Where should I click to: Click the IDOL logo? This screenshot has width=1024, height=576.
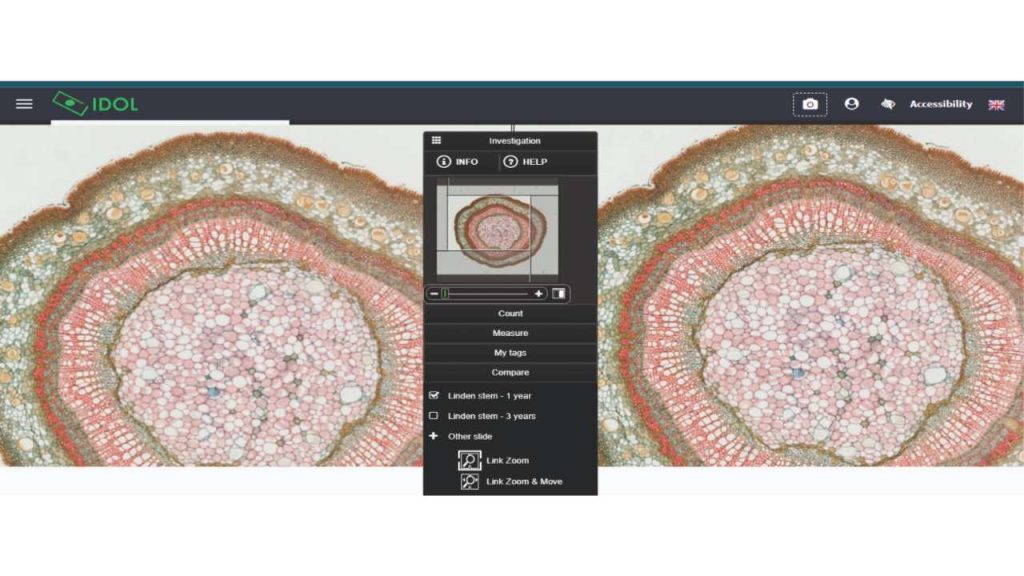96,104
